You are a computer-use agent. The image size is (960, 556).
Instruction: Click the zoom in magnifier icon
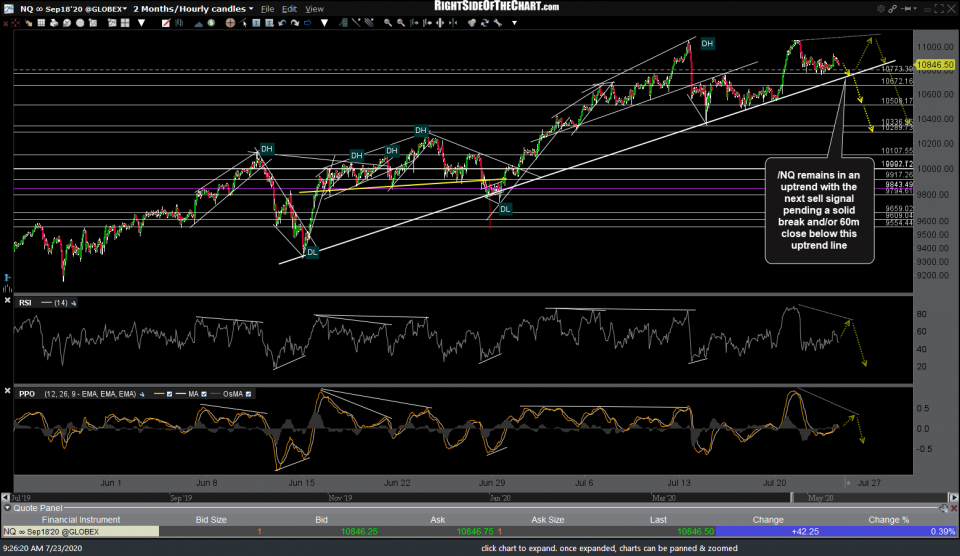(x=388, y=23)
